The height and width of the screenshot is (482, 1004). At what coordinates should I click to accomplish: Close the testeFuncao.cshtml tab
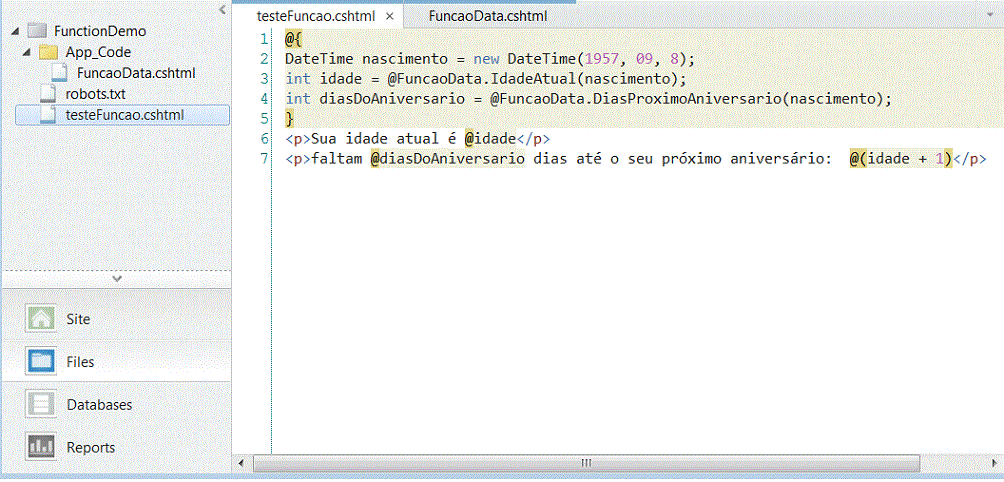[390, 17]
